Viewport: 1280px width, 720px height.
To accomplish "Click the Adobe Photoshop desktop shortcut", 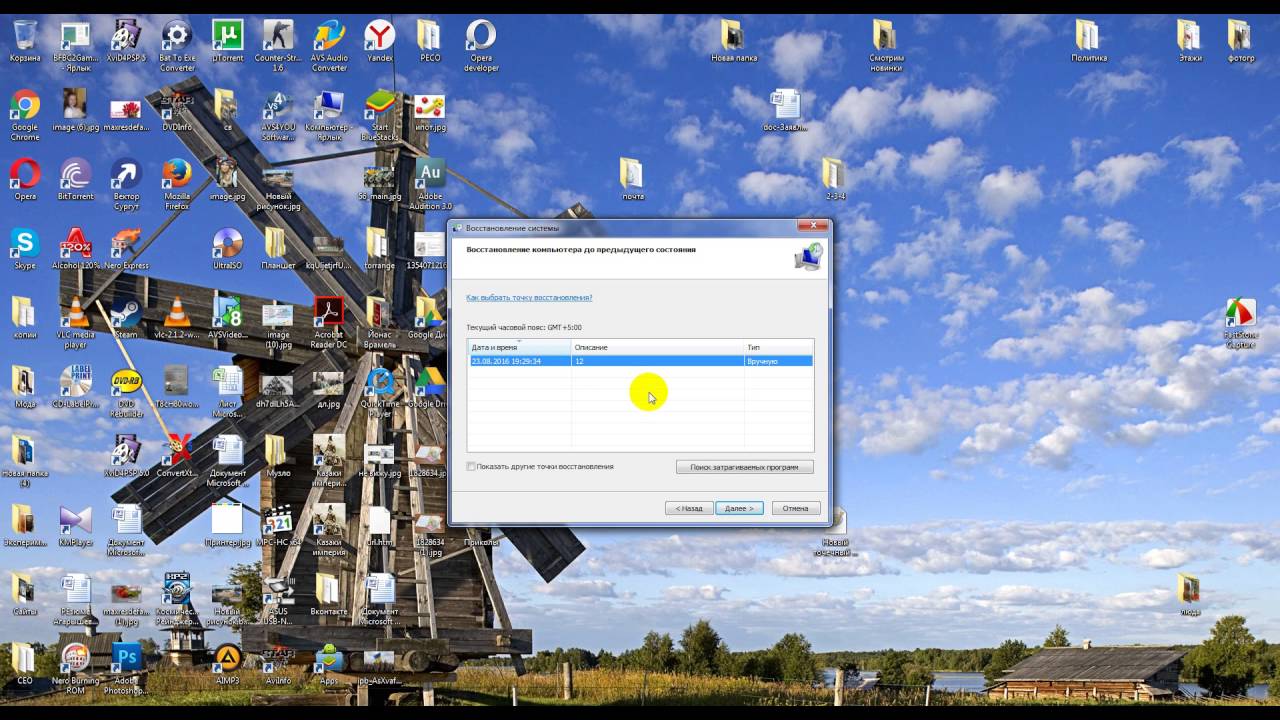I will pyautogui.click(x=127, y=659).
